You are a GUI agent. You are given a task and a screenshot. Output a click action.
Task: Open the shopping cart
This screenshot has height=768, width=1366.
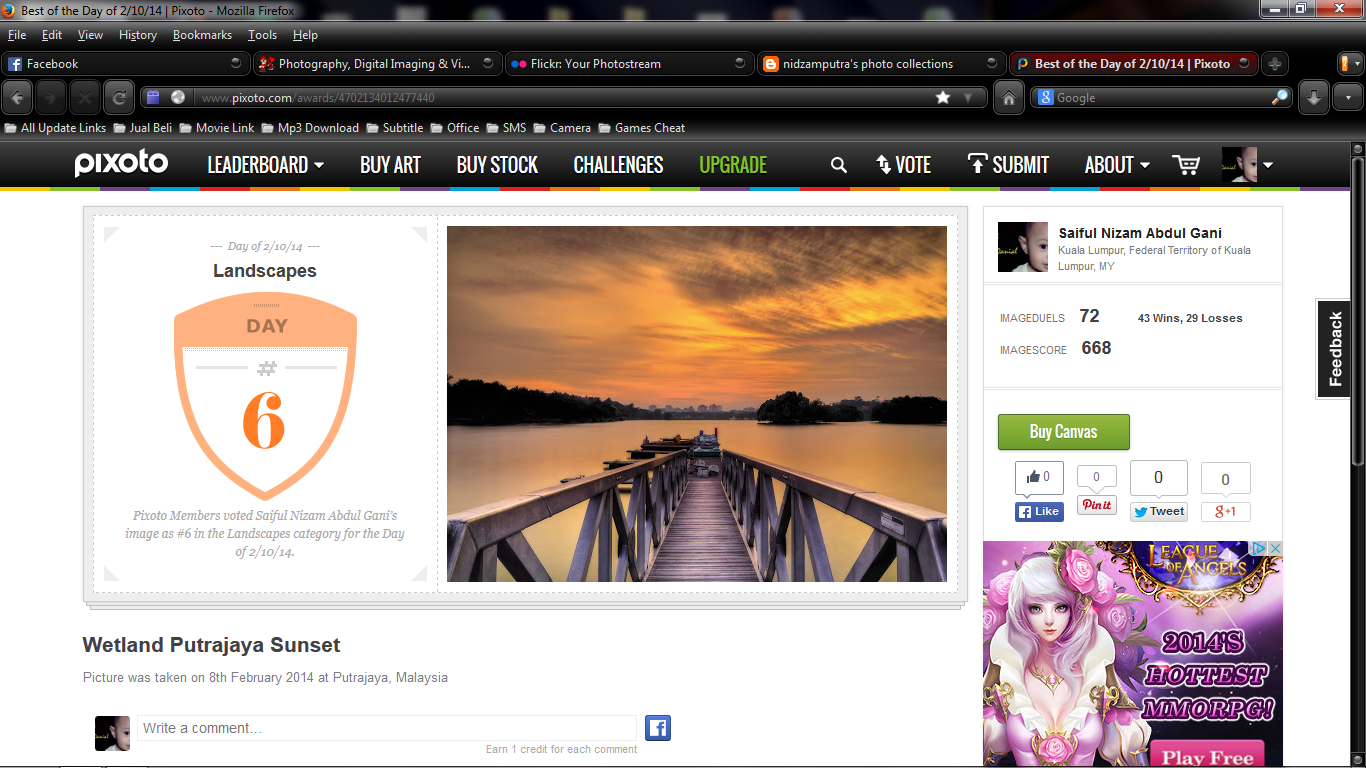pos(1186,165)
